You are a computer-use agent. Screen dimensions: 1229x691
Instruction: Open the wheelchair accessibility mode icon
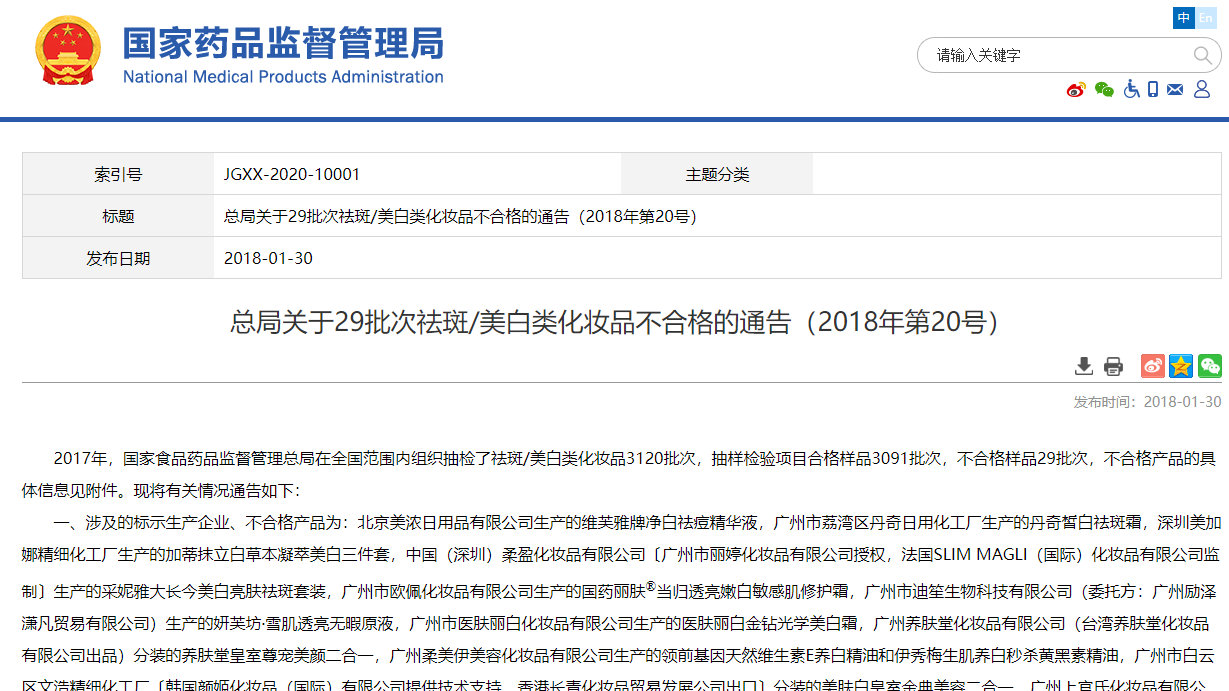pyautogui.click(x=1131, y=89)
